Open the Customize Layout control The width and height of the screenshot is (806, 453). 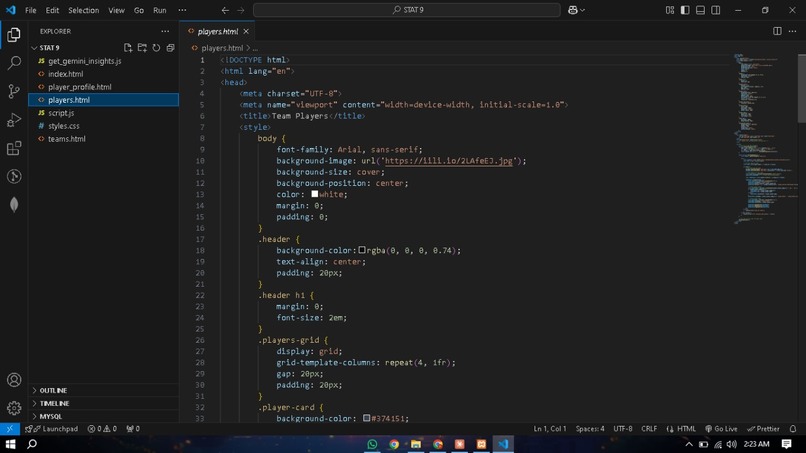669,10
